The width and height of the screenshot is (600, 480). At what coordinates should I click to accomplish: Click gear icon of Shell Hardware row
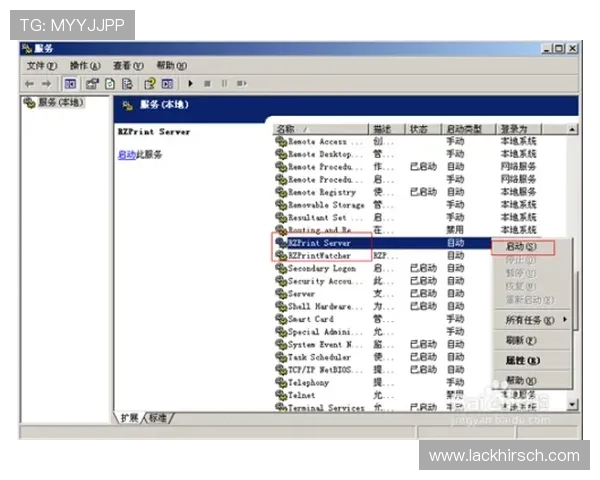(x=281, y=306)
